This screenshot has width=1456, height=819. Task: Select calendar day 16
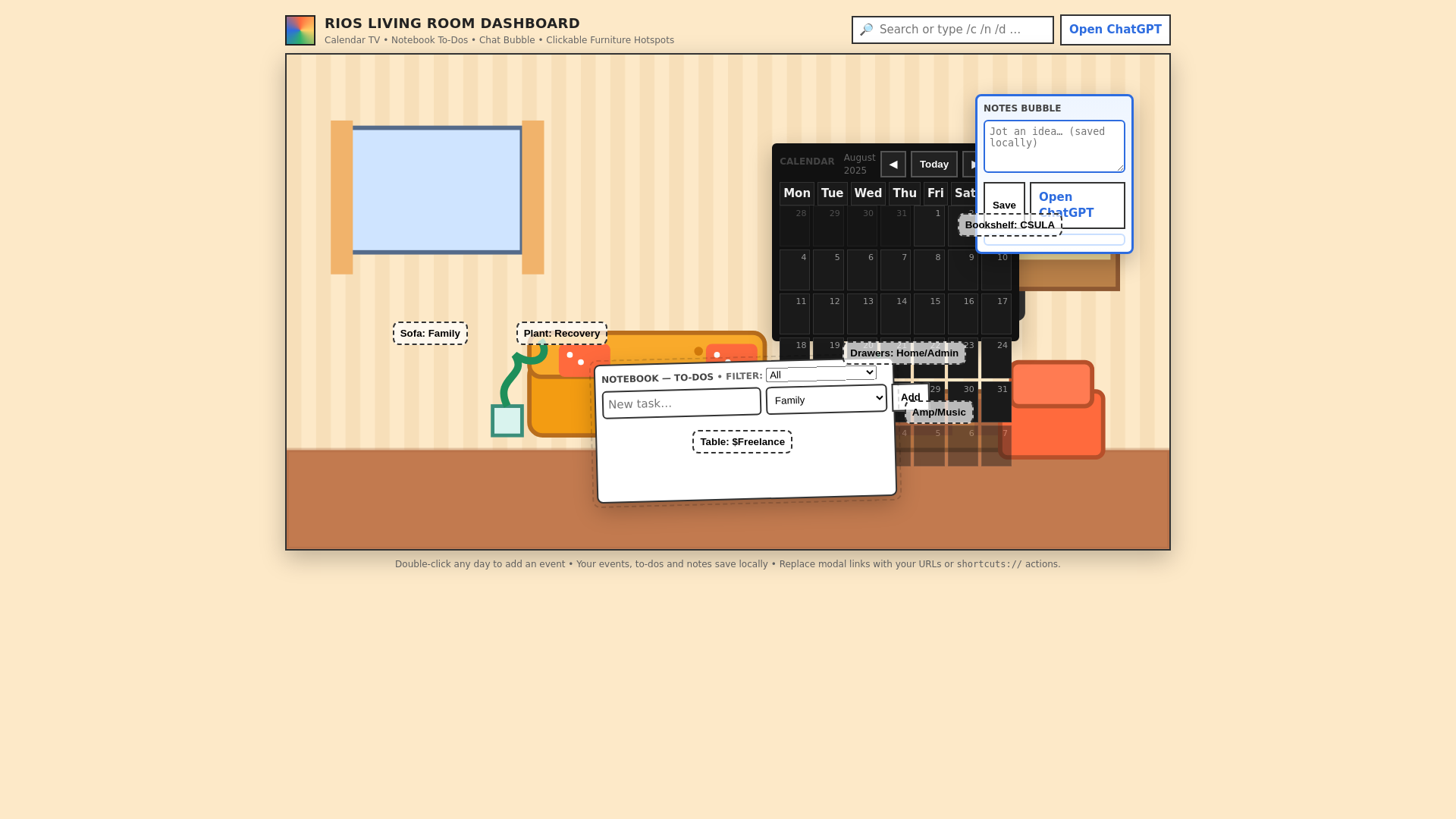pos(963,314)
